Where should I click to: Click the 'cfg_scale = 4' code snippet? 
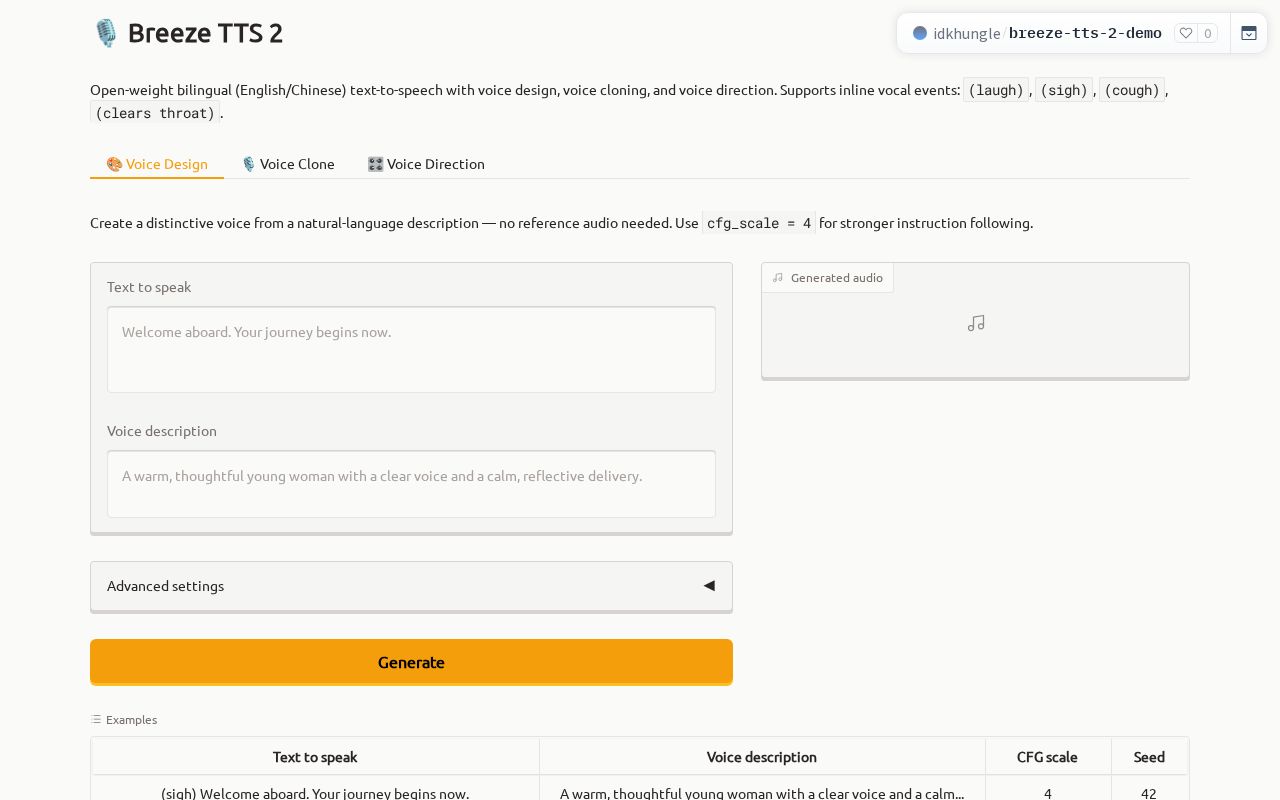[759, 223]
